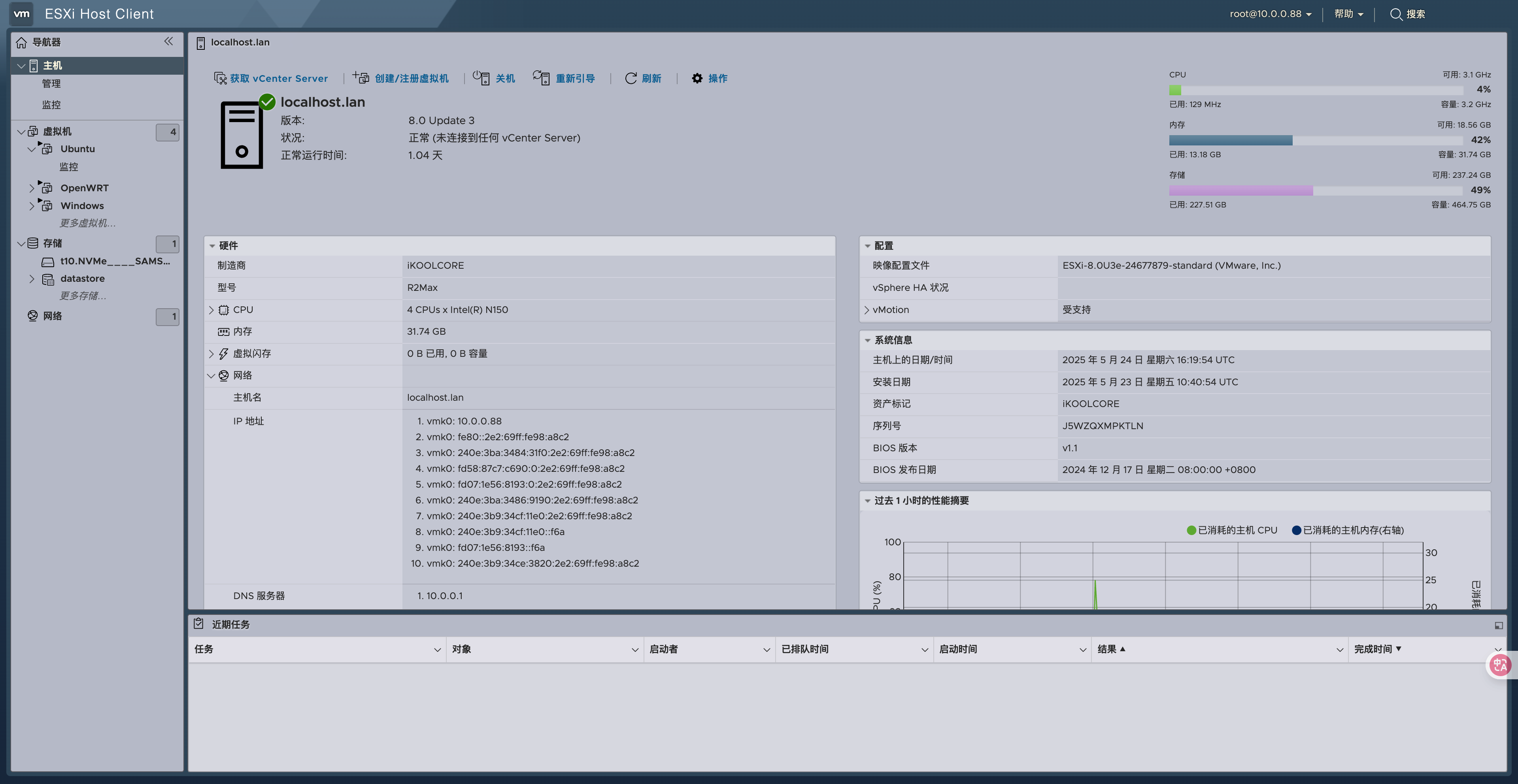Expand the vMotion configuration row
The height and width of the screenshot is (784, 1518).
click(866, 310)
